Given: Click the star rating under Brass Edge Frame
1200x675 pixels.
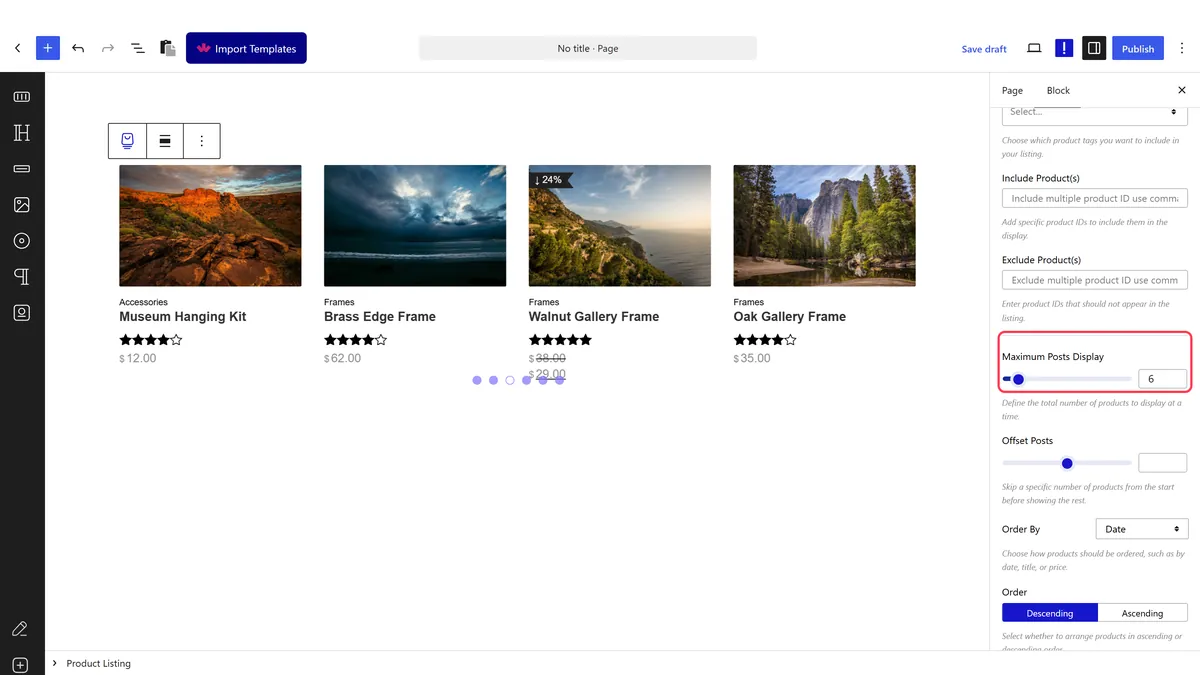Looking at the screenshot, I should click(x=355, y=340).
